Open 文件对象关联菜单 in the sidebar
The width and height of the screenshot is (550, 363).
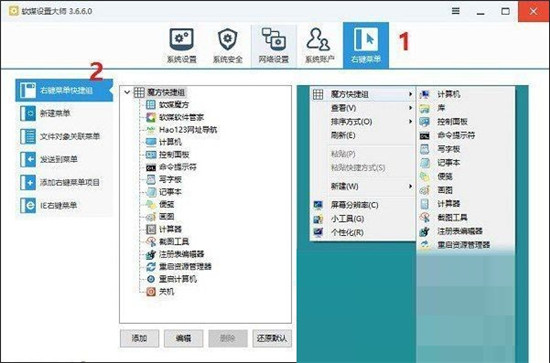(x=64, y=136)
